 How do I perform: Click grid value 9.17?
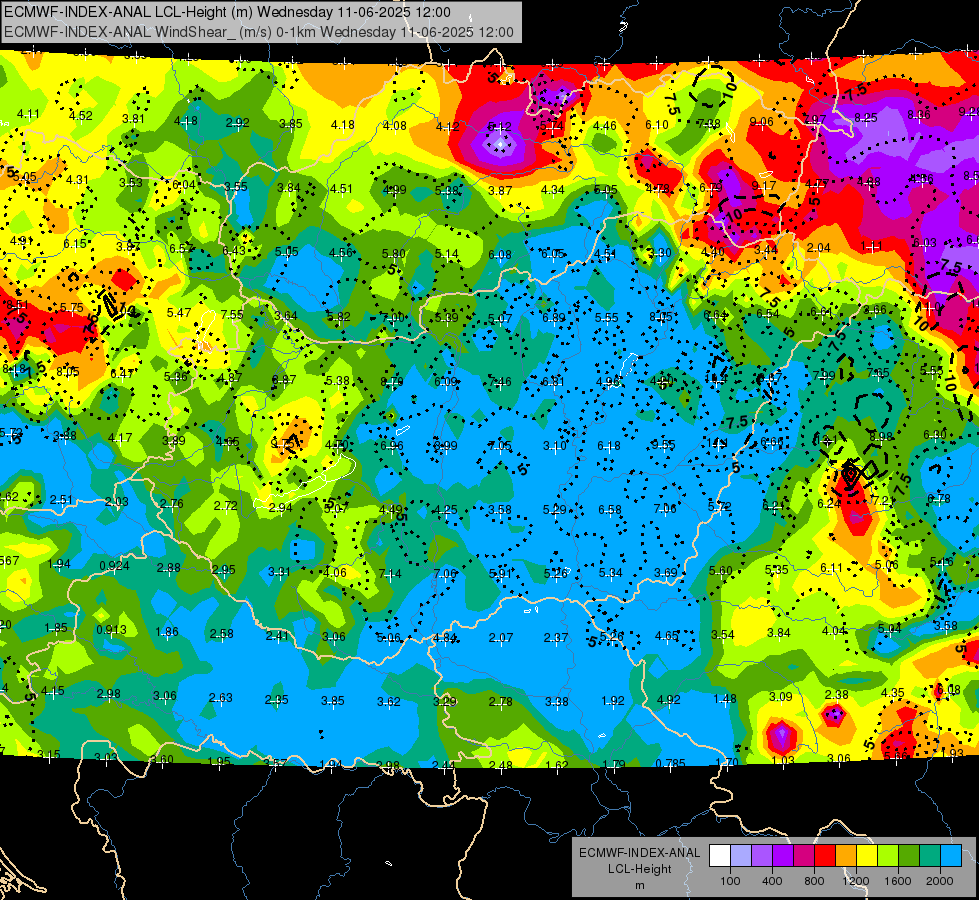pyautogui.click(x=764, y=185)
